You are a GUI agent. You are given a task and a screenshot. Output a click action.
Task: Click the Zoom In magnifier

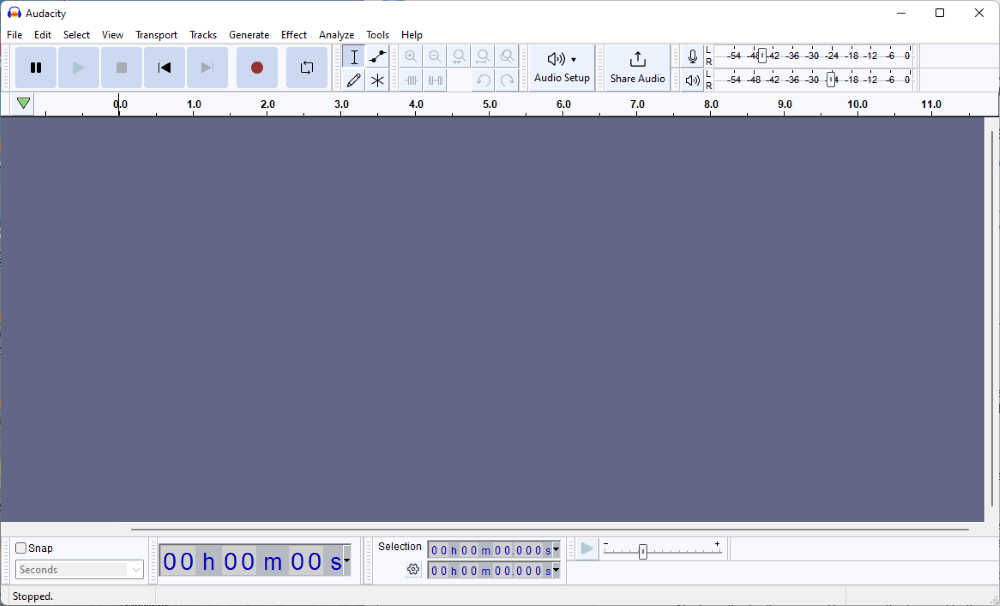pos(411,57)
